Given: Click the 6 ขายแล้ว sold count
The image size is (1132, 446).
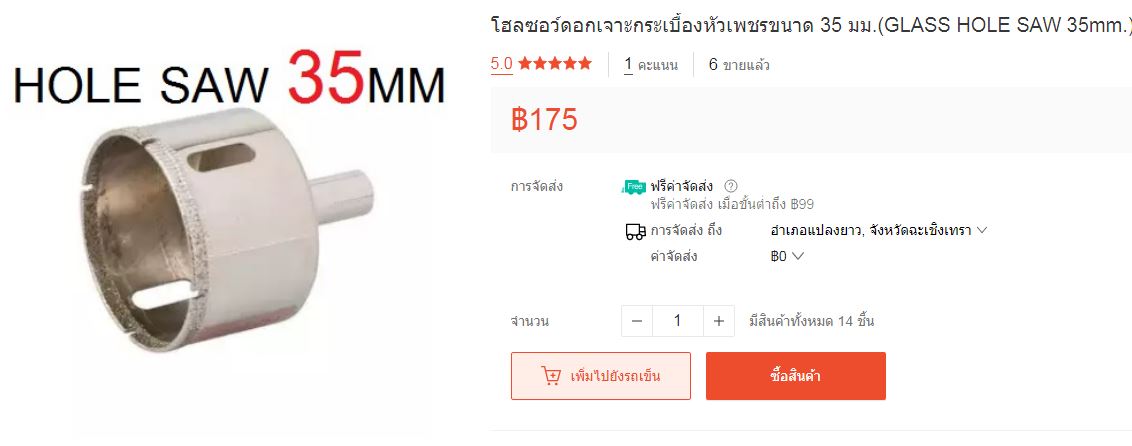Looking at the screenshot, I should tap(739, 65).
